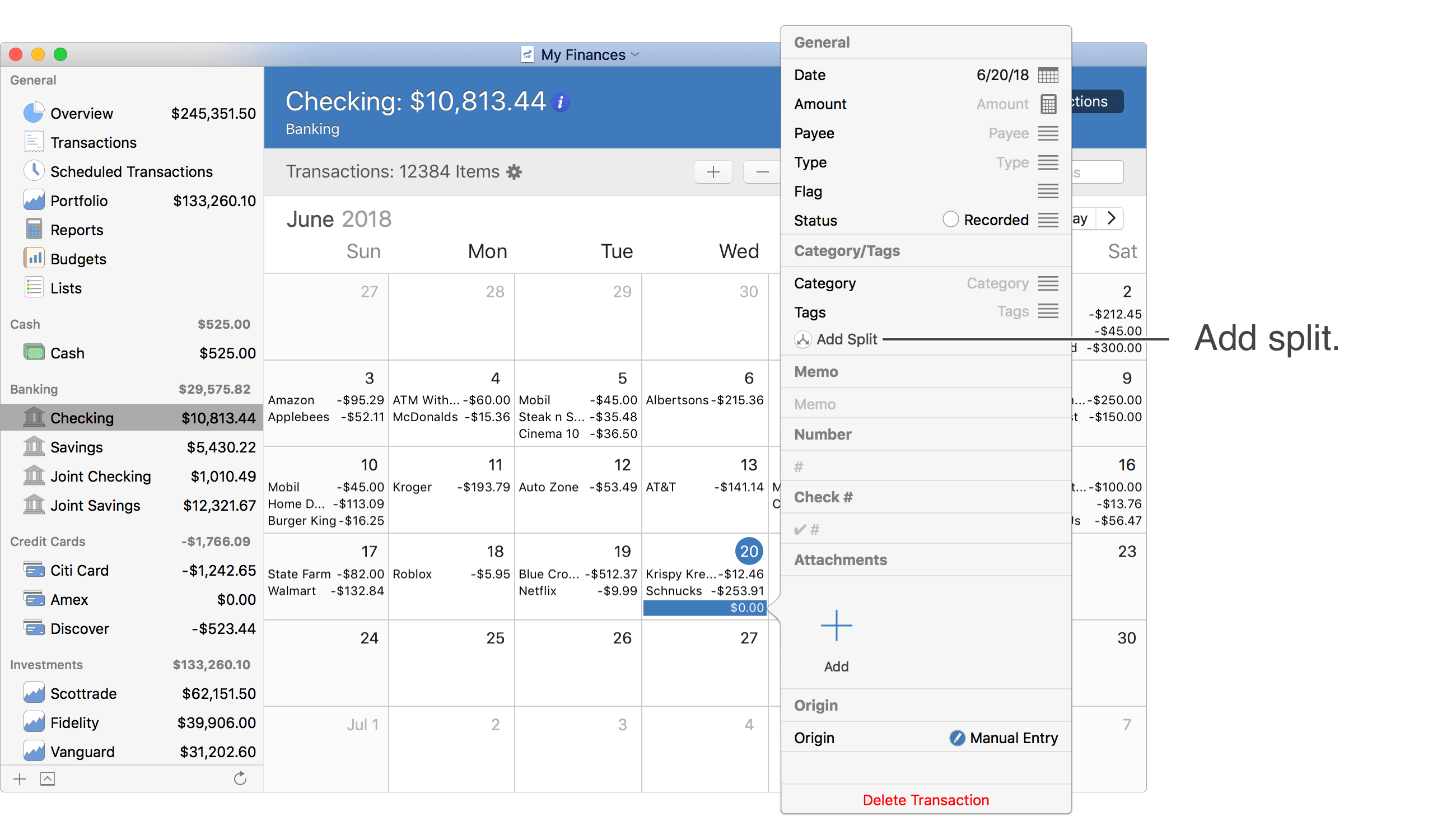The width and height of the screenshot is (1456, 840).
Task: Click the Overview sidebar icon
Action: [x=36, y=111]
